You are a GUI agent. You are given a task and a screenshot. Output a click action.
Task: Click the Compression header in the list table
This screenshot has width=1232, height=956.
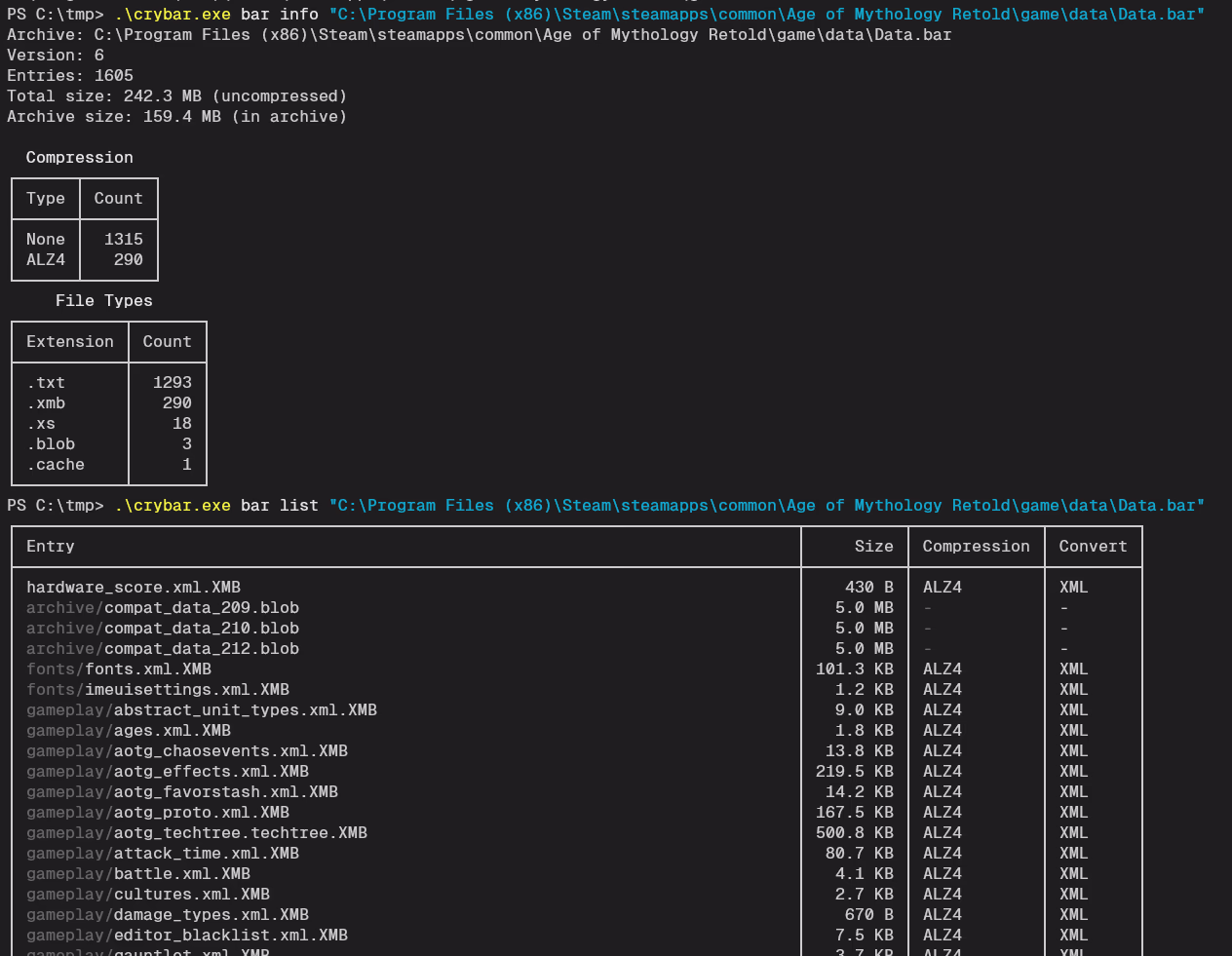tap(976, 547)
